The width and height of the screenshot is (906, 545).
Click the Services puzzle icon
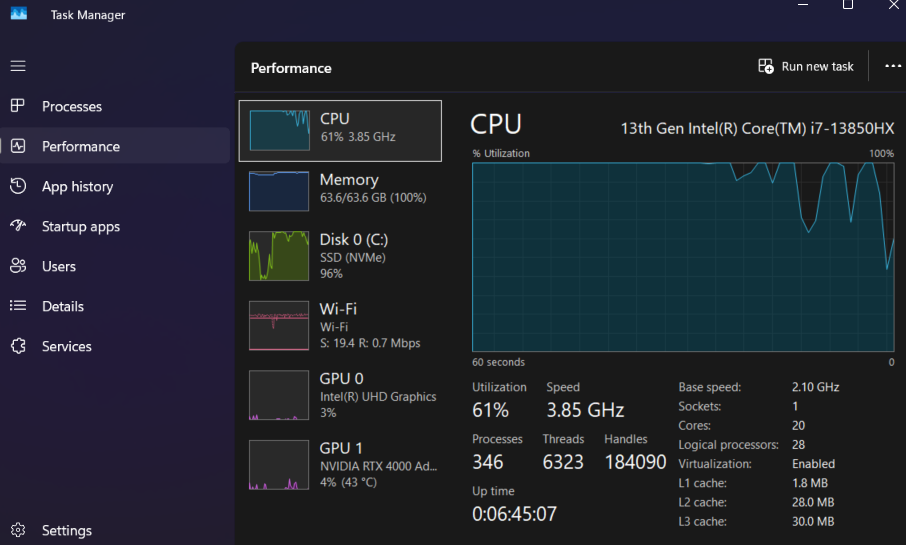tap(18, 346)
